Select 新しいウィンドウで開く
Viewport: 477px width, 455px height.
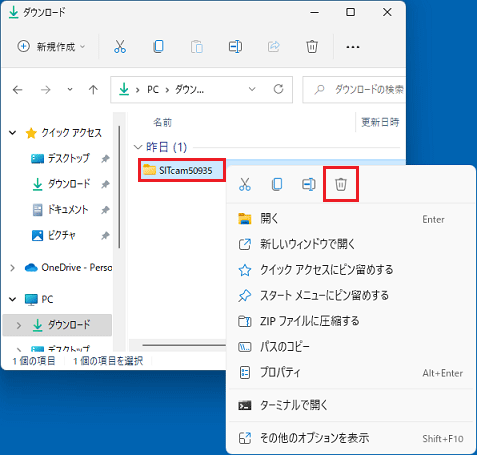(351, 244)
